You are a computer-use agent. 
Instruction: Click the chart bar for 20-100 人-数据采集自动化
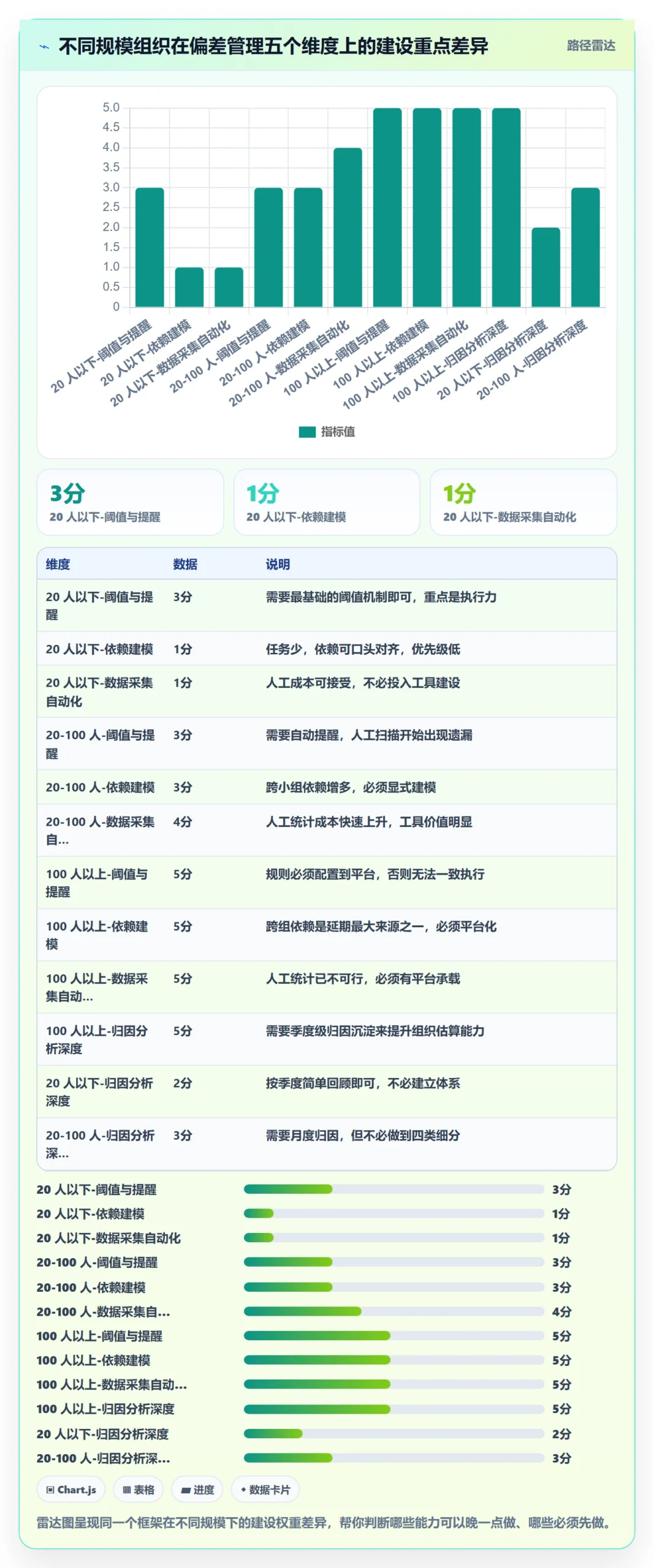point(348,227)
